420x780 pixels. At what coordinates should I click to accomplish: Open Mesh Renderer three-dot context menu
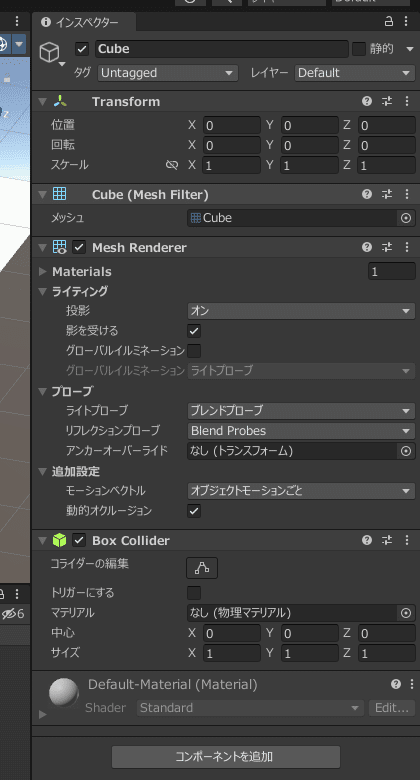[x=407, y=247]
